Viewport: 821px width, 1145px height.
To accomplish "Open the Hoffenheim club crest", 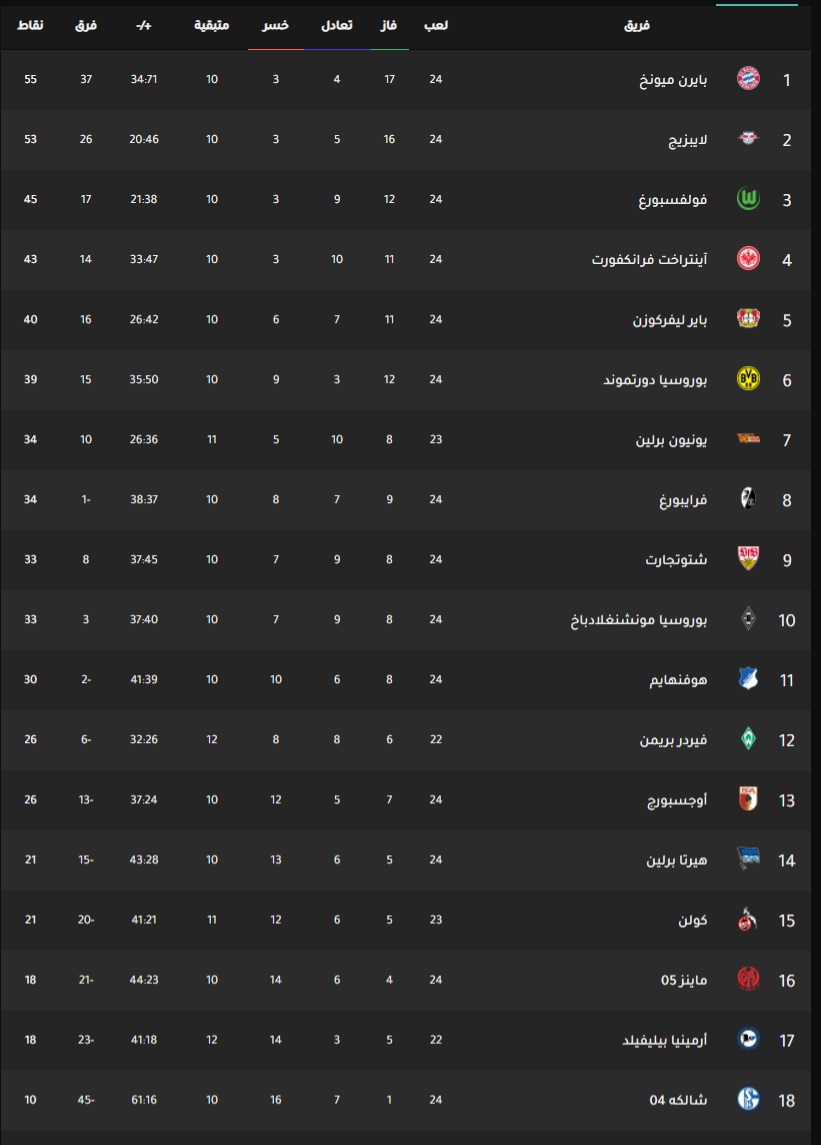I will [748, 679].
